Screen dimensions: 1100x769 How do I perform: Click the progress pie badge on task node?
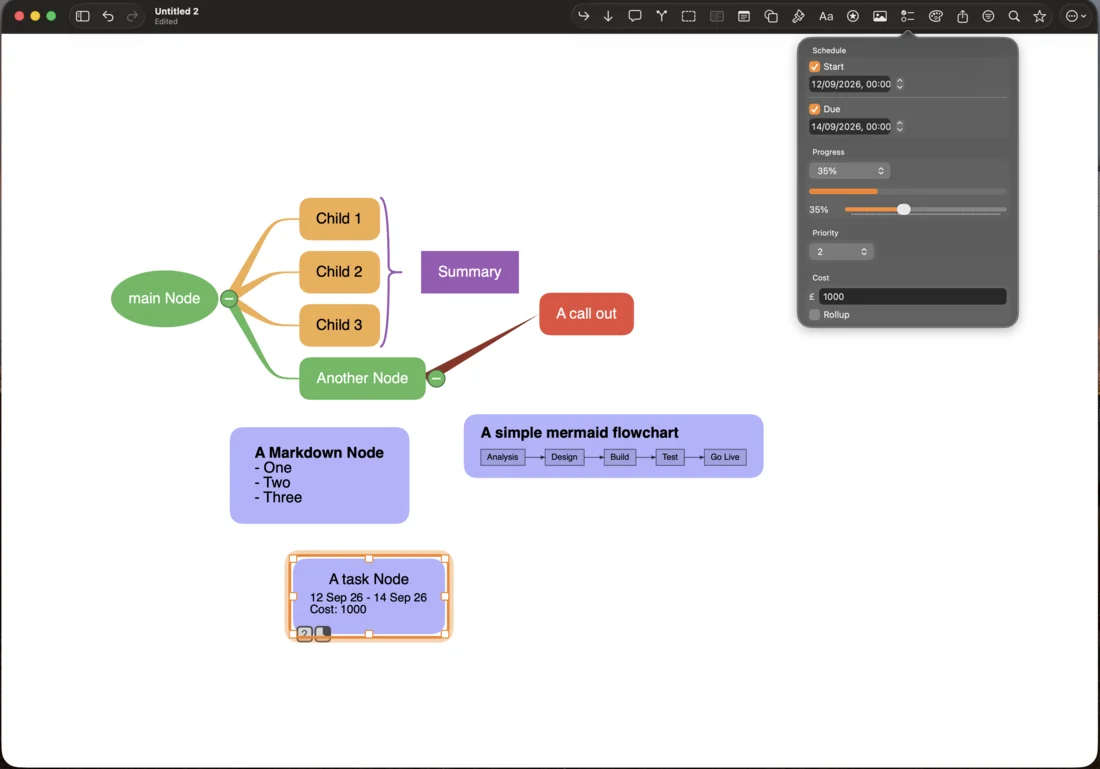point(323,634)
